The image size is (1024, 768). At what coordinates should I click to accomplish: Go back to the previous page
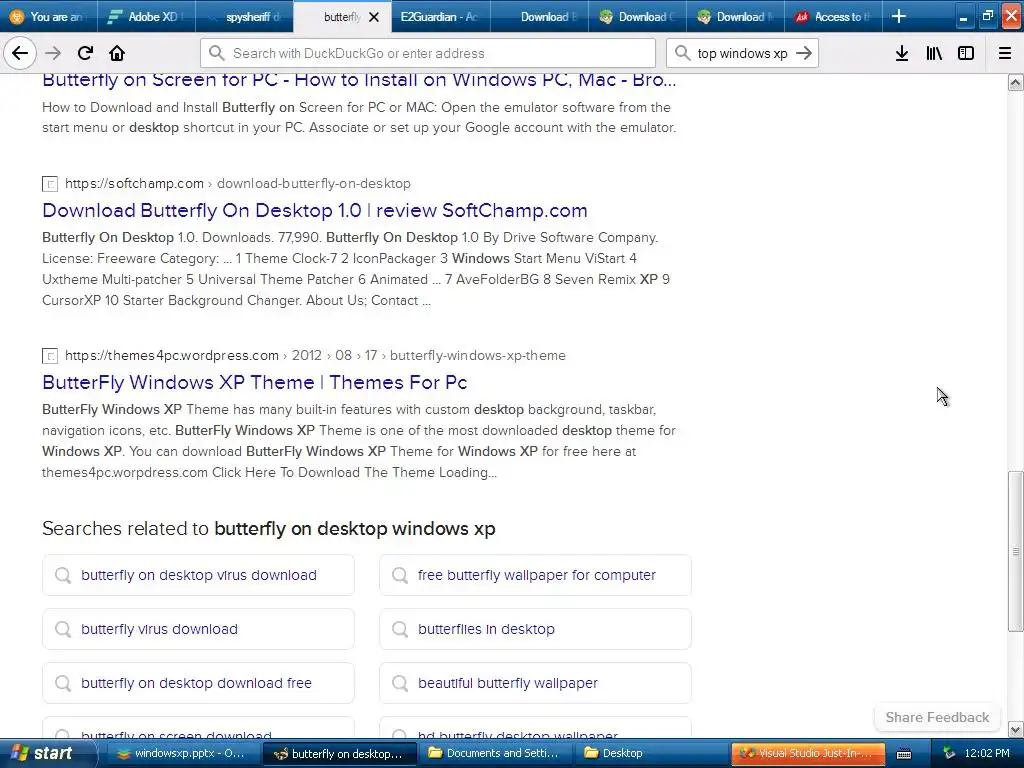[20, 53]
